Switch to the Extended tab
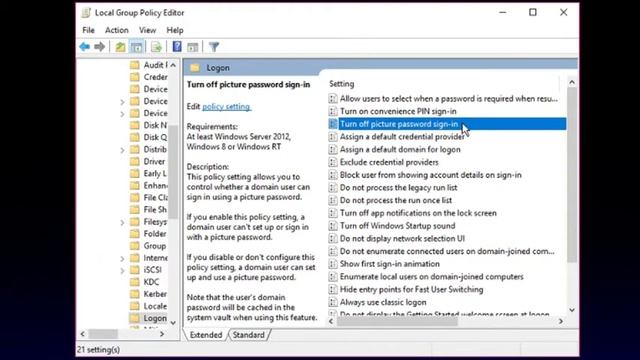 coord(206,335)
